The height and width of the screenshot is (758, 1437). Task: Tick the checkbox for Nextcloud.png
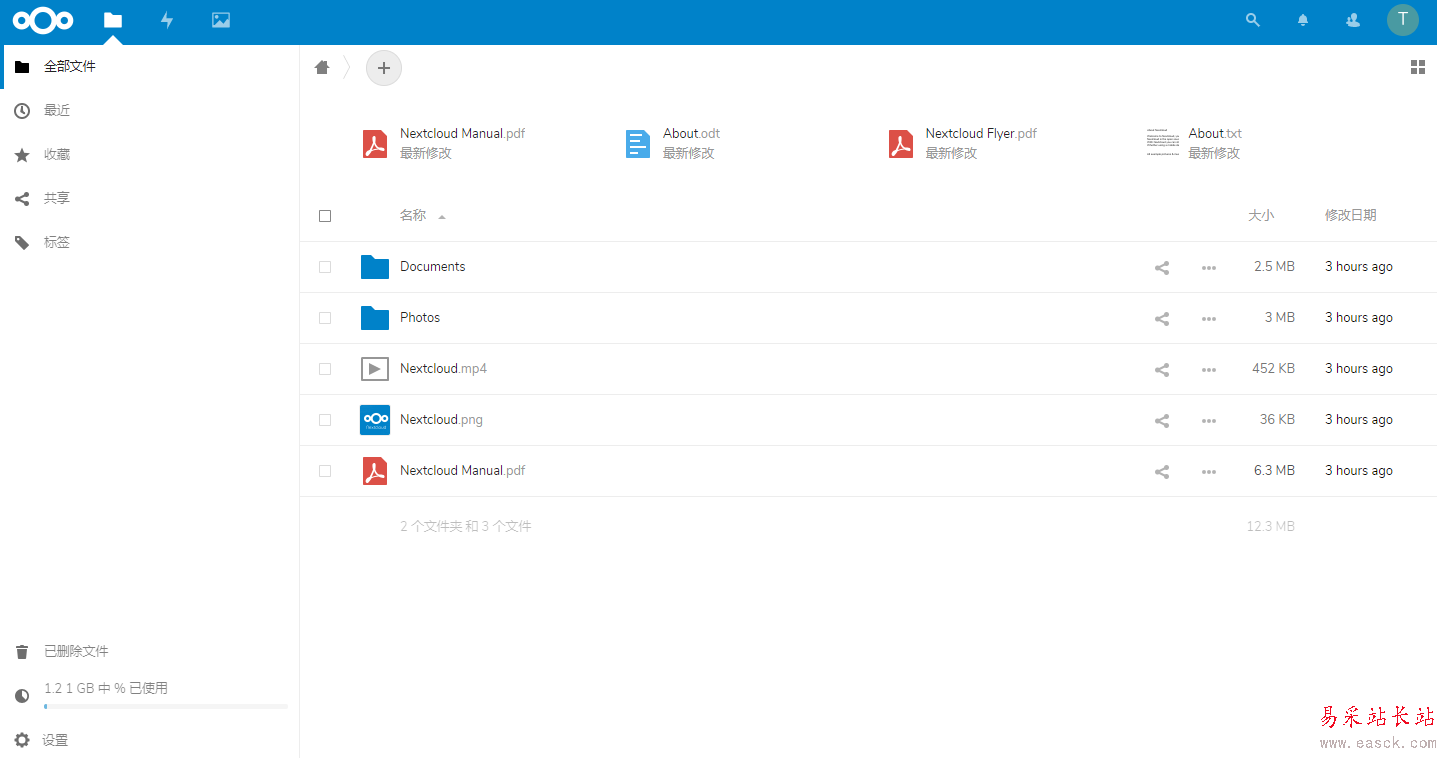pos(325,420)
